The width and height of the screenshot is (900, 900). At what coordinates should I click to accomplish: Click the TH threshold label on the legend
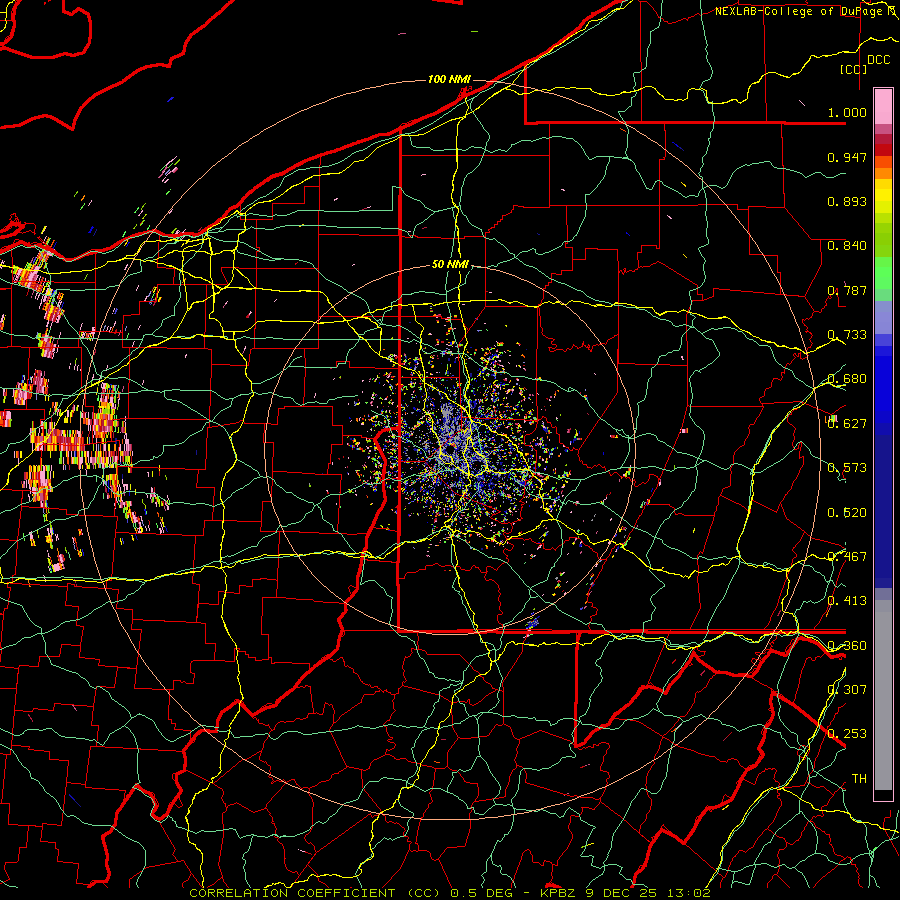click(x=859, y=779)
